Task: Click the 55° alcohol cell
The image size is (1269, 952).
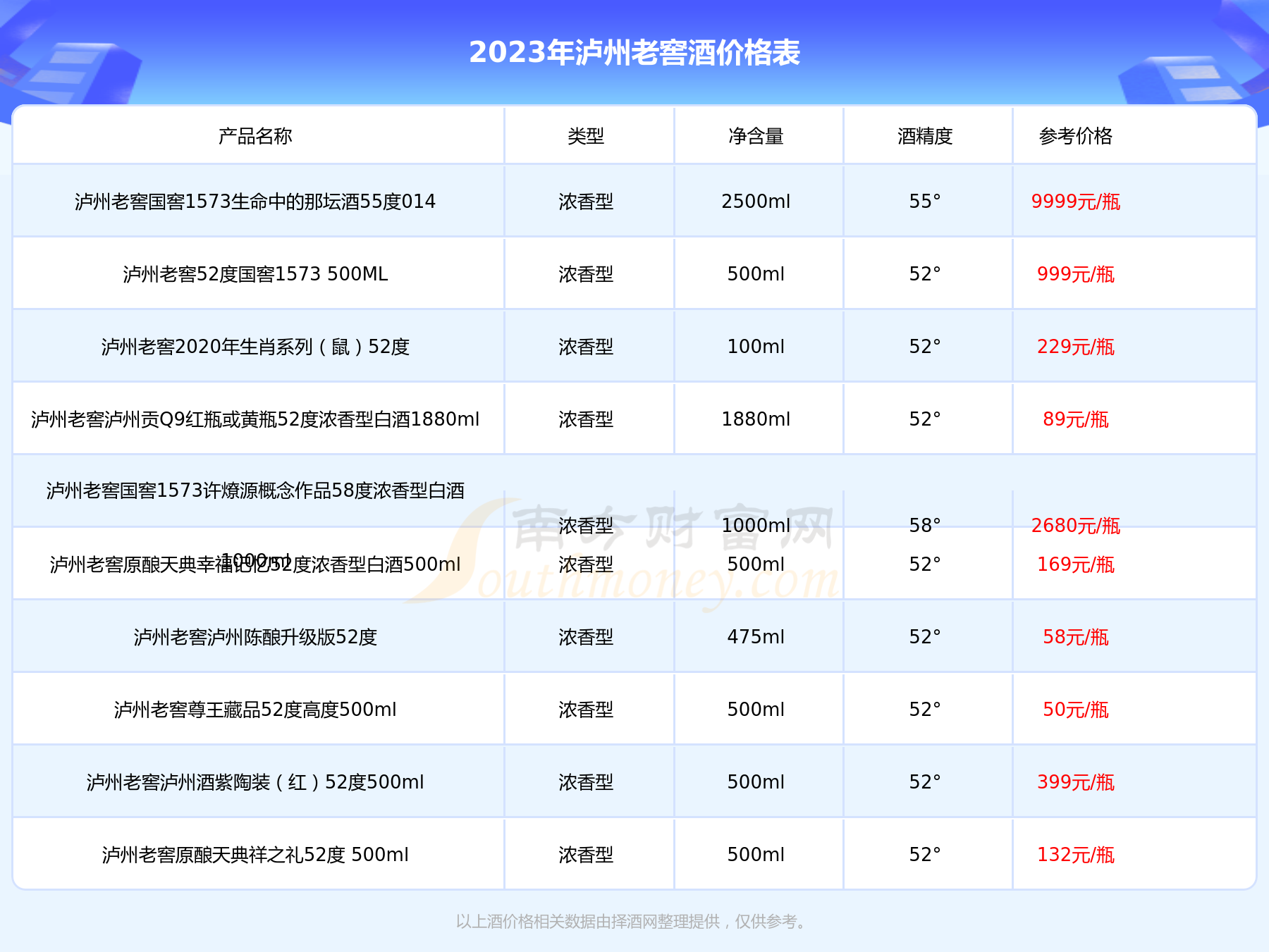Action: pos(925,202)
